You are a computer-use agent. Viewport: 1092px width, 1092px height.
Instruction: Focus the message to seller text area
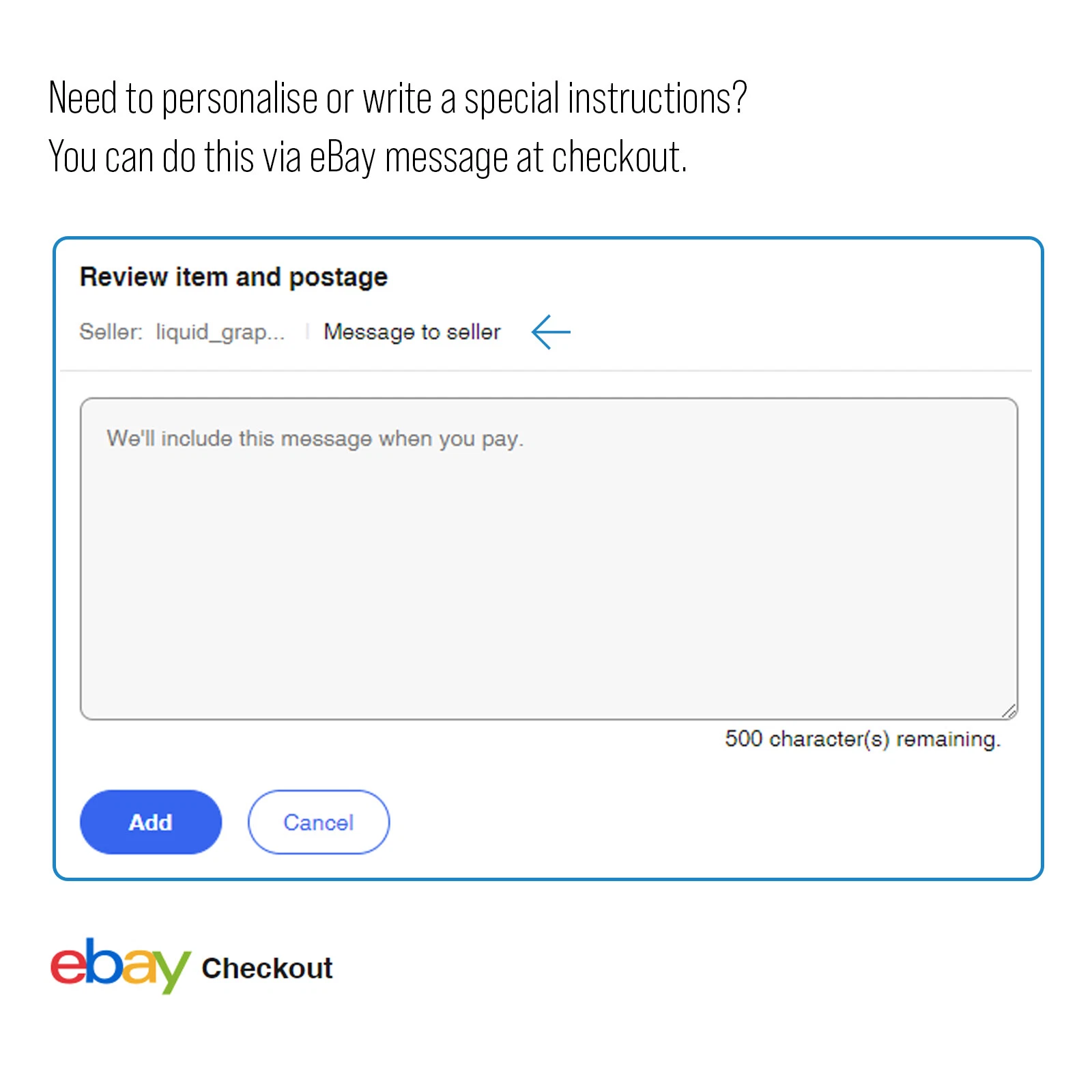pyautogui.click(x=549, y=558)
